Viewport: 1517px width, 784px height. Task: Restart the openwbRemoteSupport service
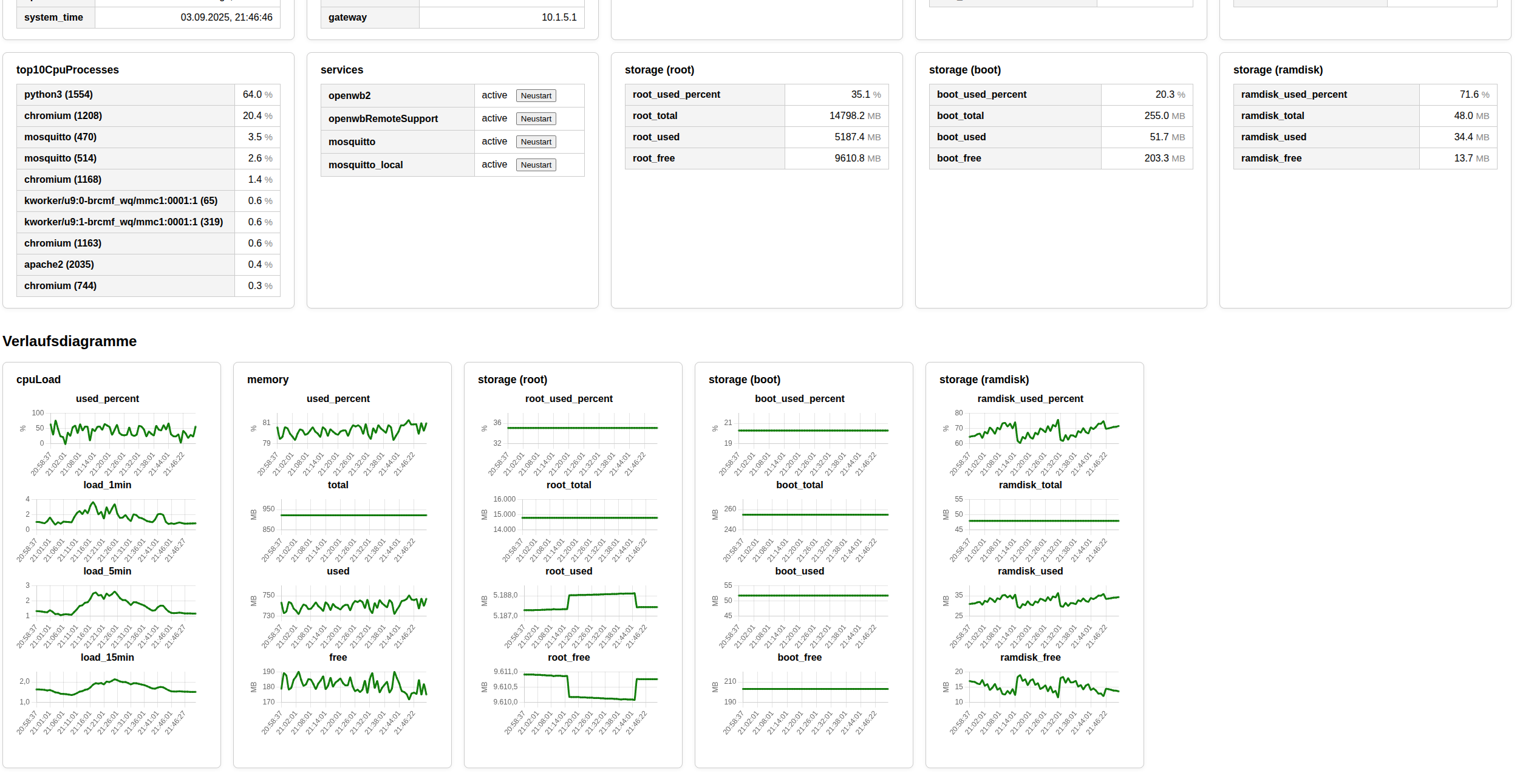[x=536, y=118]
